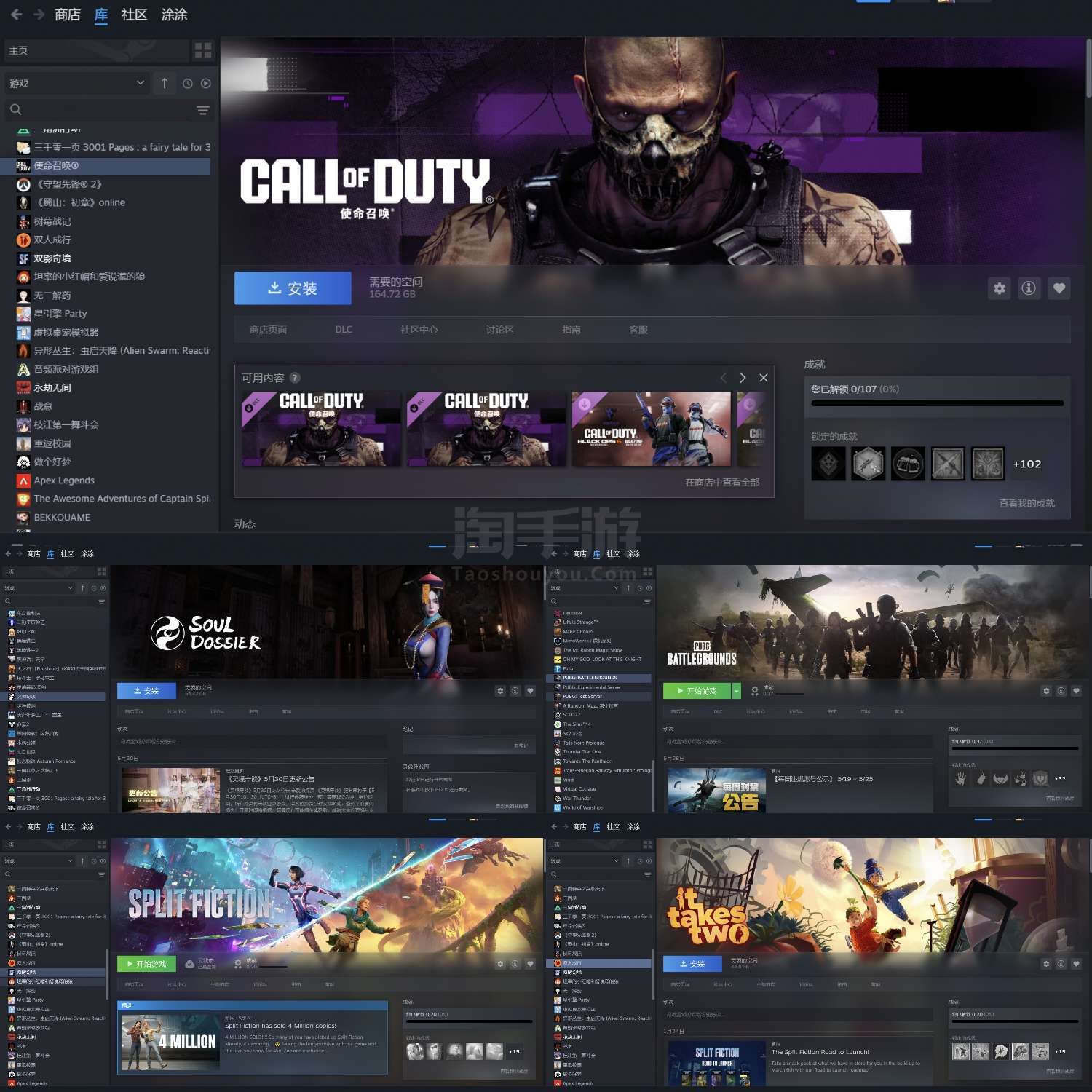Viewport: 1092px width, 1092px height.
Task: Open 商店页面 tab on Call of Duty page
Action: coord(268,330)
